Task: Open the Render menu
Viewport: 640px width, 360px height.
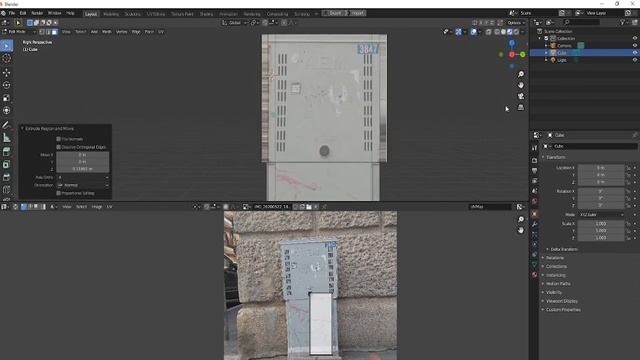Action: tap(37, 13)
